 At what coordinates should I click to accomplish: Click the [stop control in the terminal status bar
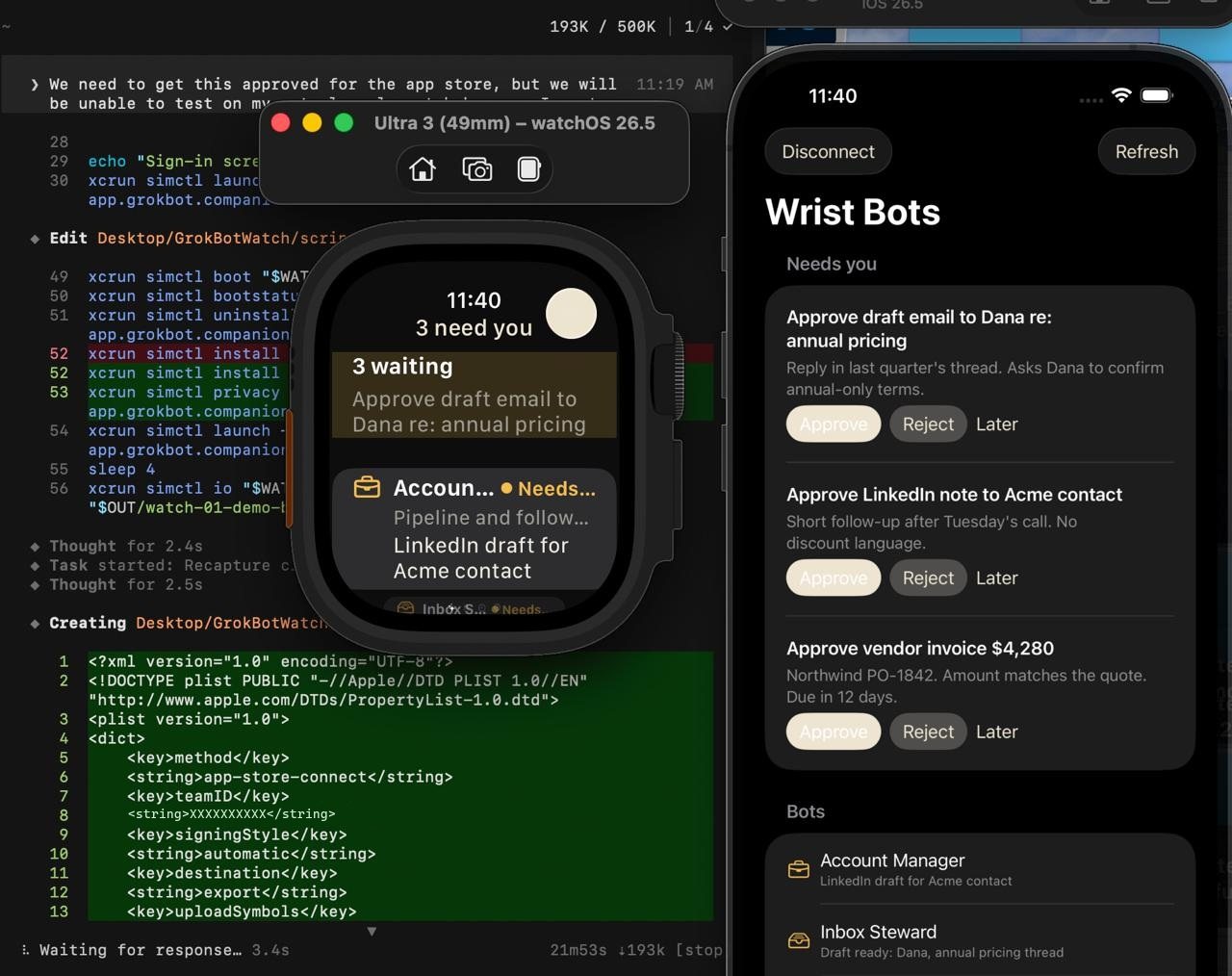pos(699,950)
